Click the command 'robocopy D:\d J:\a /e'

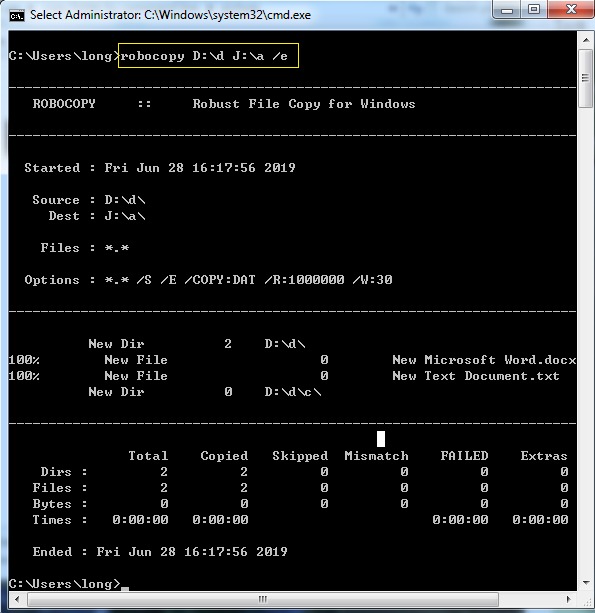[204, 56]
